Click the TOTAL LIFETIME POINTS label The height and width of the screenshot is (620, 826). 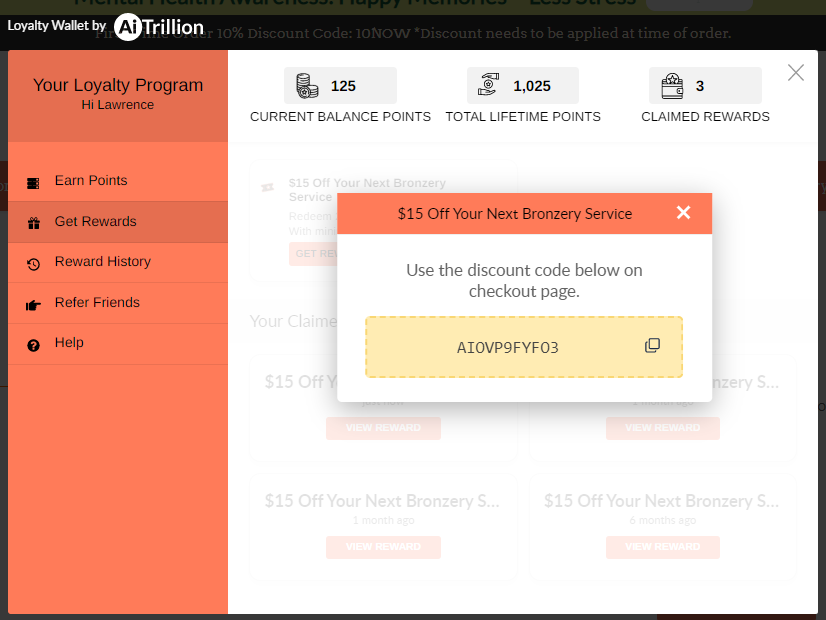(x=523, y=116)
